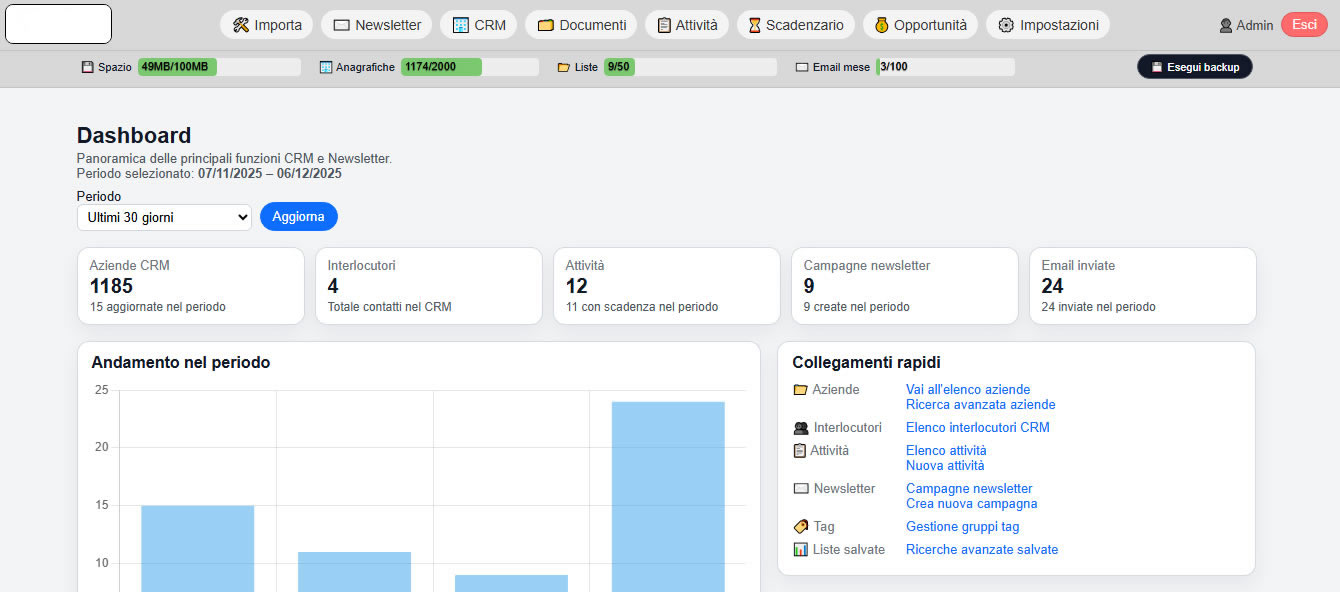Run the Esegui backup button
Screen dimensions: 1340x592
click(x=1195, y=67)
